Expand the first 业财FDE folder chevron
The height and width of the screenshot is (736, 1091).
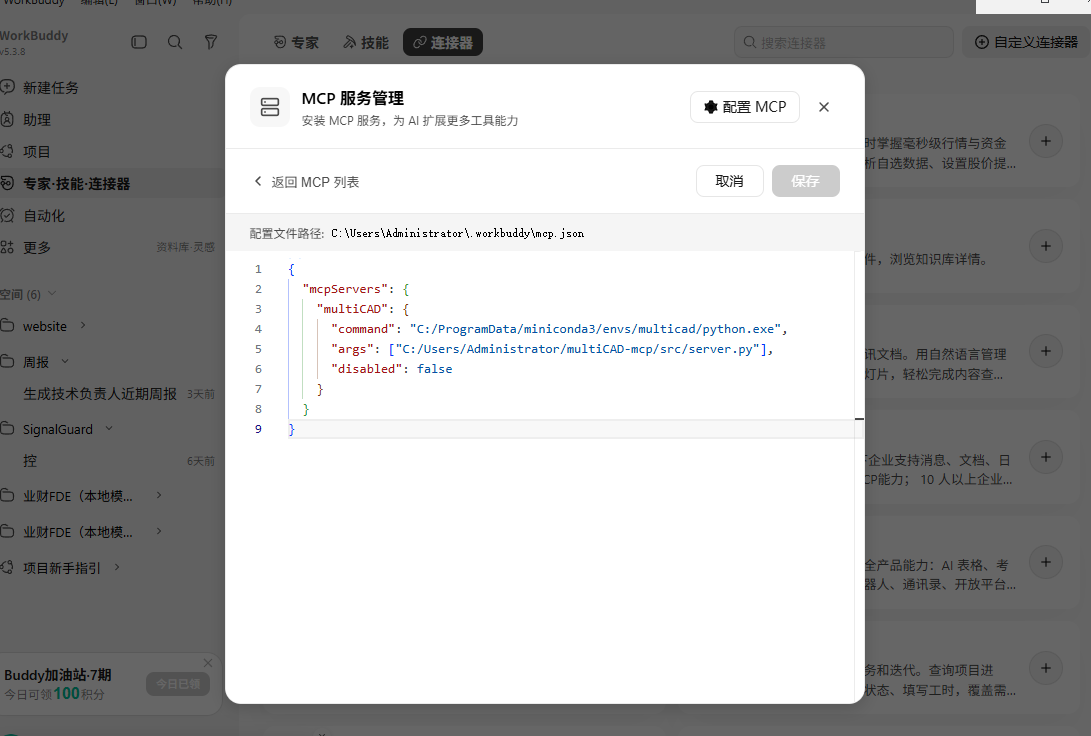click(x=159, y=495)
